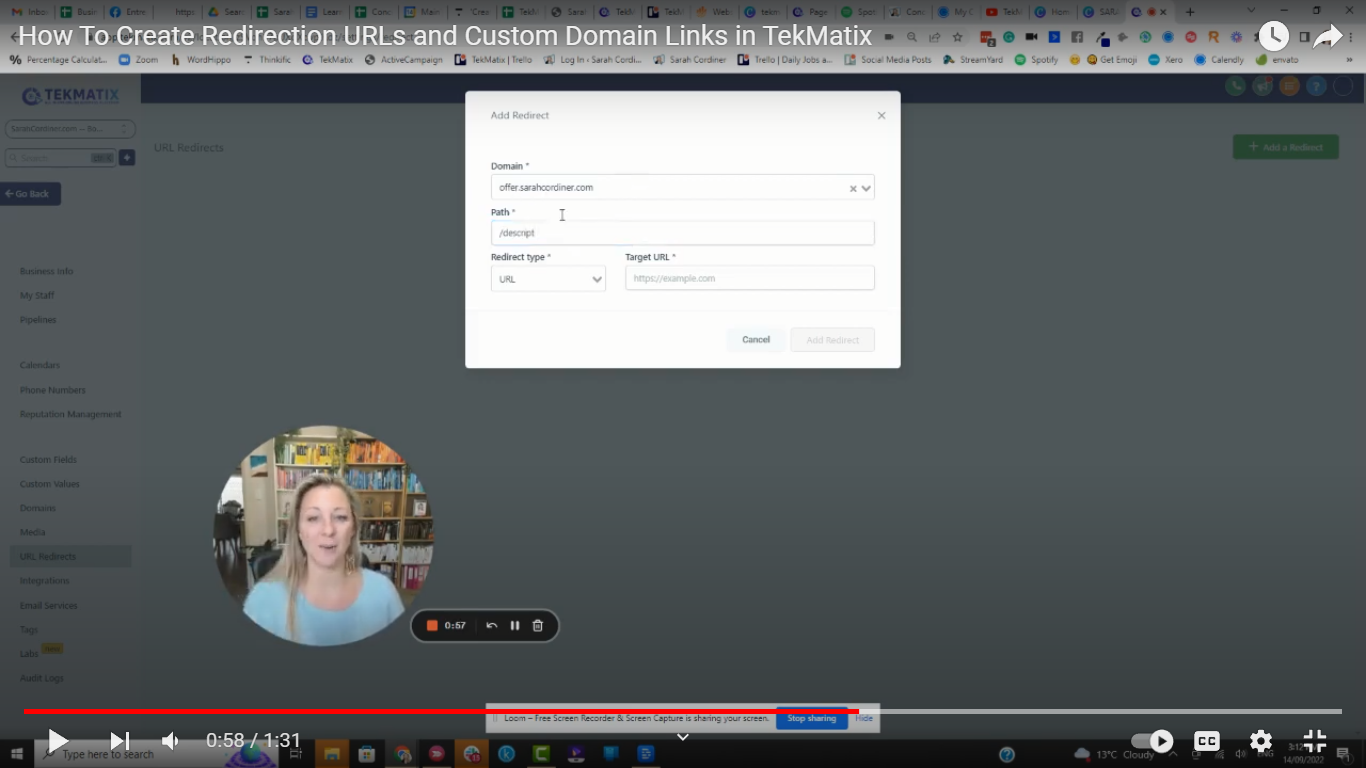Open the video title link
The height and width of the screenshot is (768, 1366).
(x=445, y=37)
